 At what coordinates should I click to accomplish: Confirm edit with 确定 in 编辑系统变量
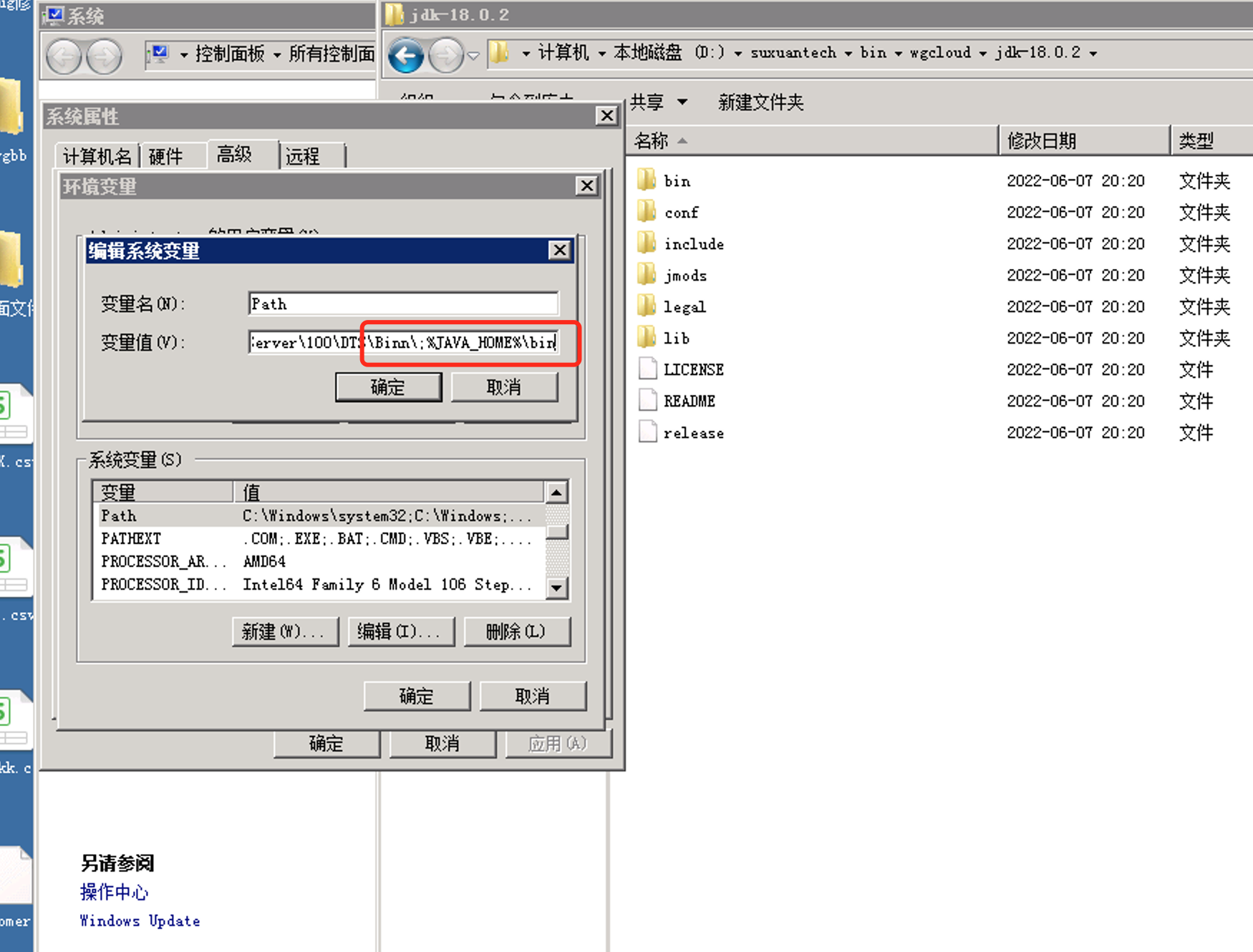pos(388,387)
